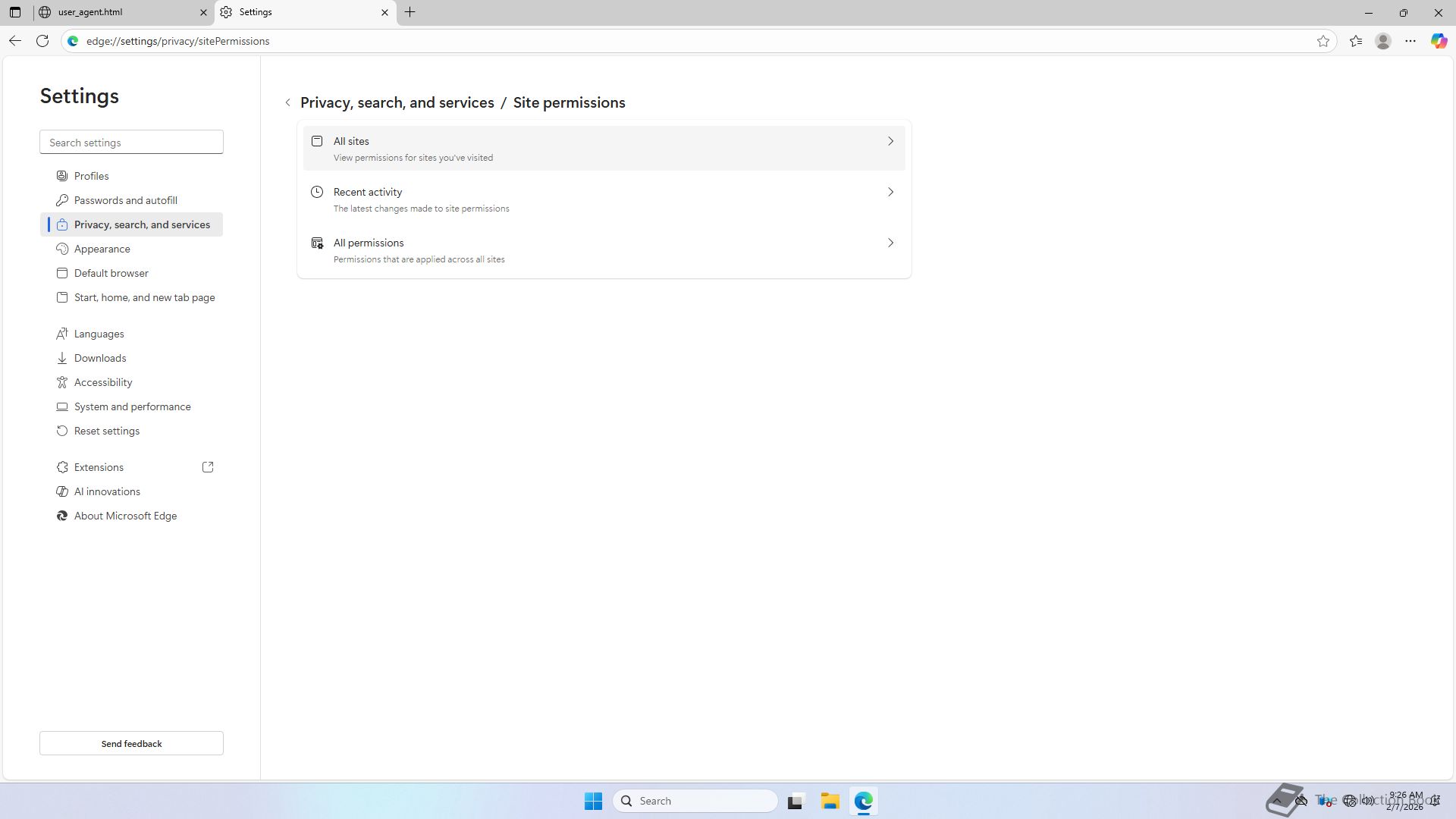Switch to the user_agent.html tab
The width and height of the screenshot is (1456, 819).
[114, 12]
